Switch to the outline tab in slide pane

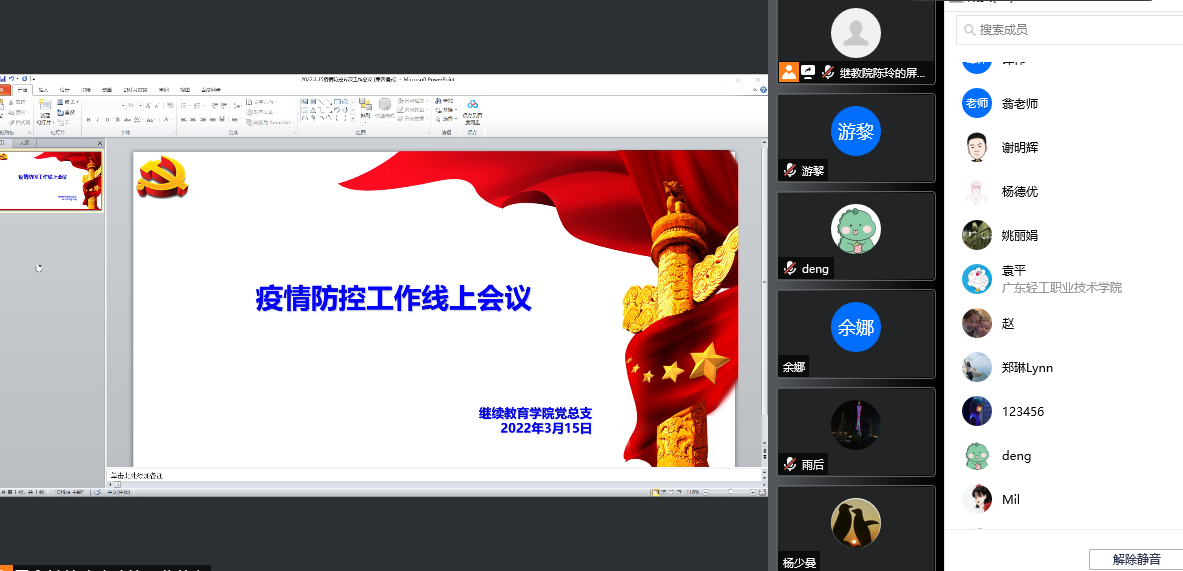click(x=23, y=144)
